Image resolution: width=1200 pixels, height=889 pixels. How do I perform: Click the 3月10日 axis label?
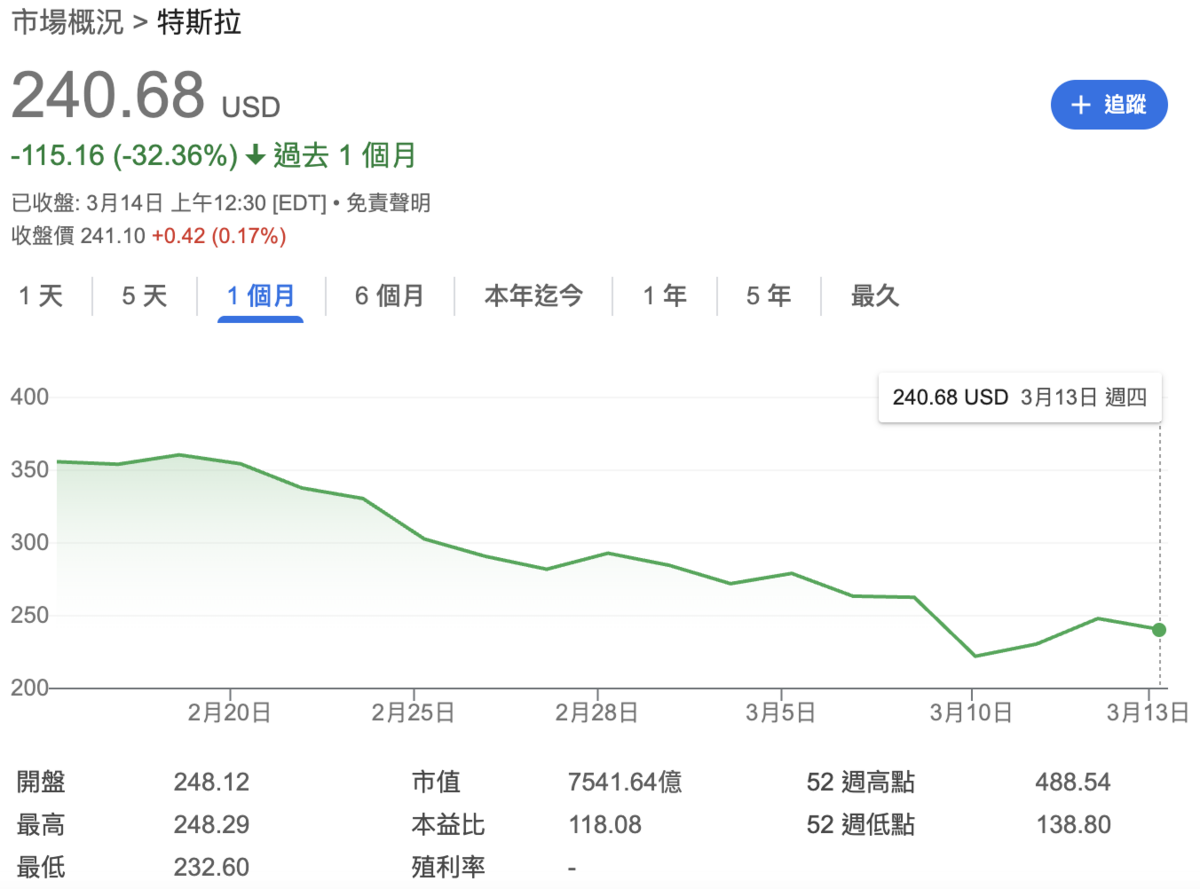[971, 713]
